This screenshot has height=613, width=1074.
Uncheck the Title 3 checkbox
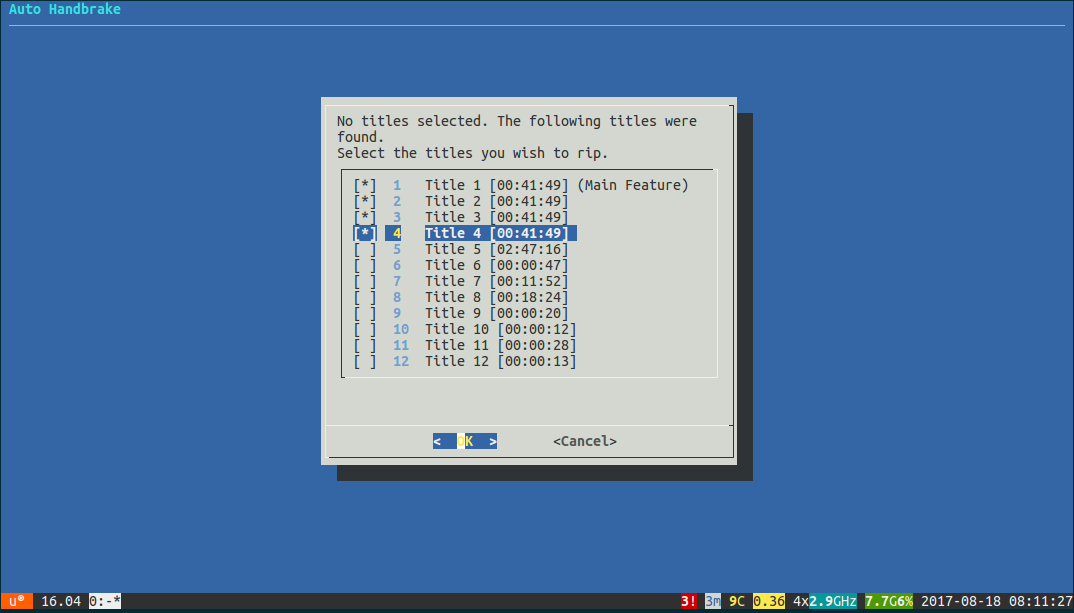[364, 217]
